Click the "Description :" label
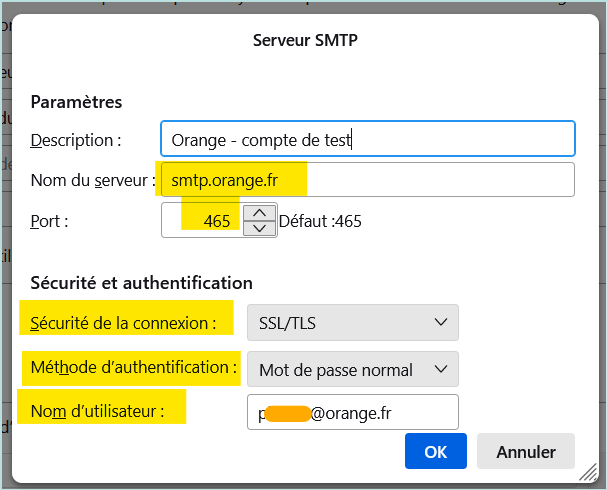608x490 pixels. pos(76,140)
